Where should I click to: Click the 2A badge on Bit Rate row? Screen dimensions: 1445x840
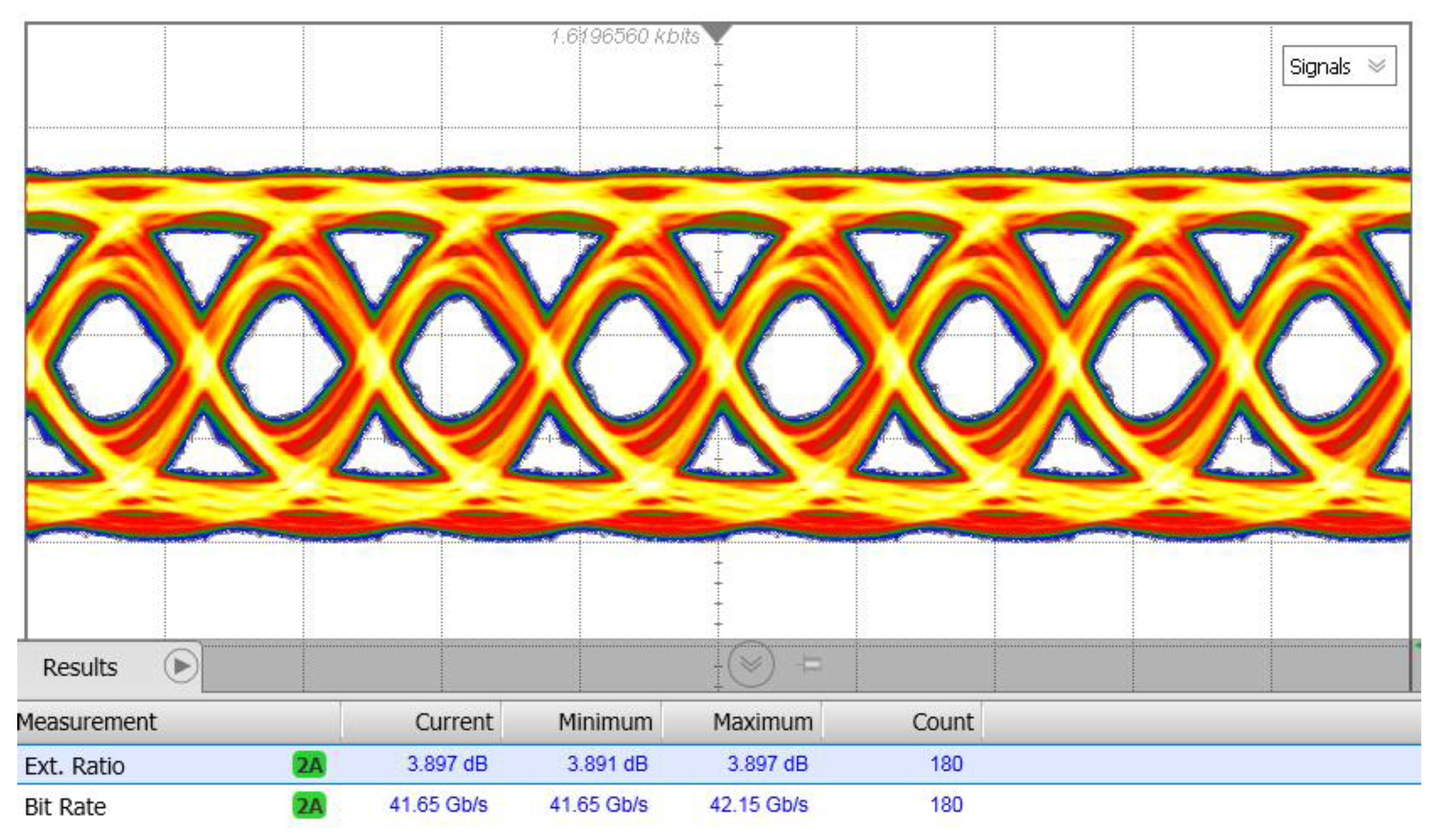tap(309, 806)
